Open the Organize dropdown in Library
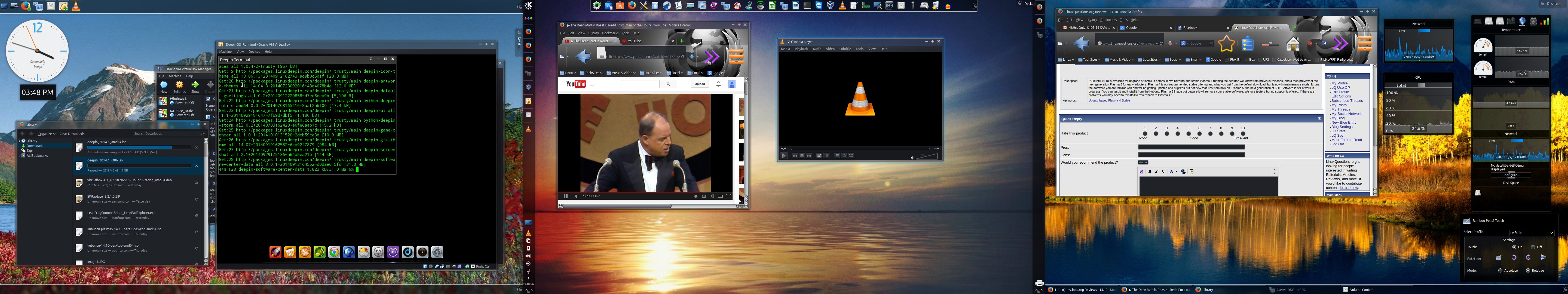The height and width of the screenshot is (294, 1568). [x=47, y=134]
